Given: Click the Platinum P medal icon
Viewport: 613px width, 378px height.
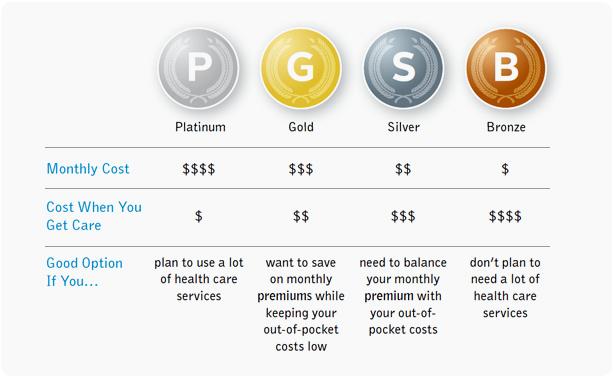Looking at the screenshot, I should click(x=199, y=68).
